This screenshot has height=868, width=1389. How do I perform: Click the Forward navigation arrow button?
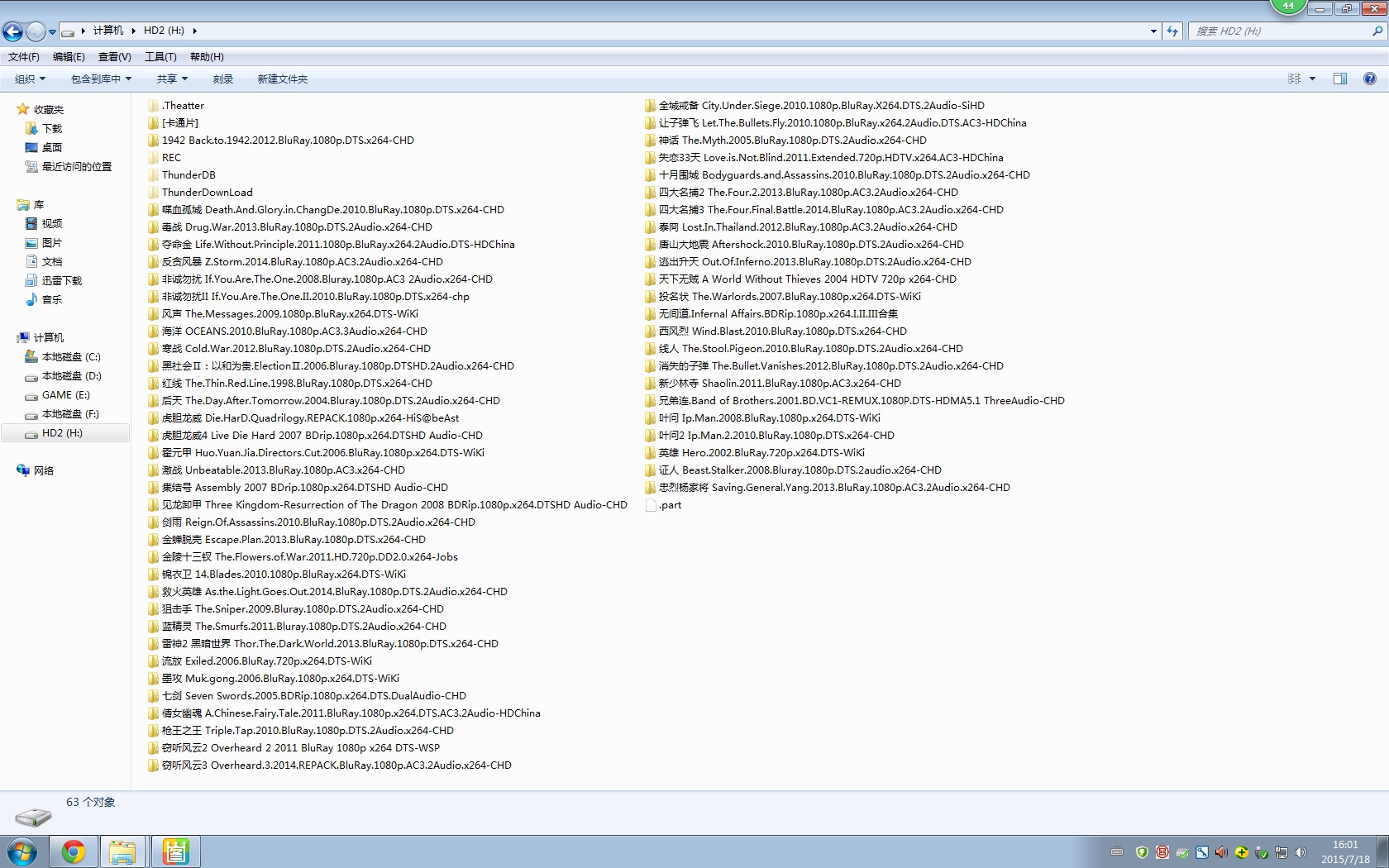[36, 31]
